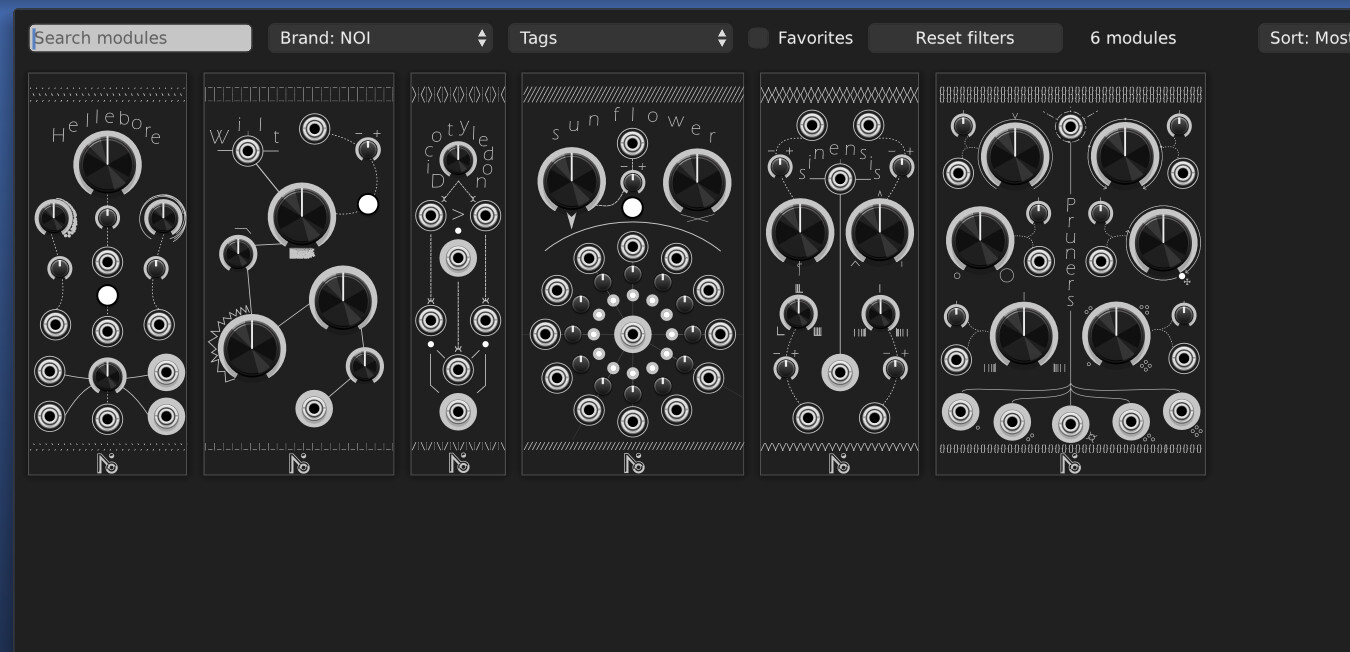Open the Brand: NOI dropdown
This screenshot has width=1350, height=652.
pyautogui.click(x=380, y=38)
